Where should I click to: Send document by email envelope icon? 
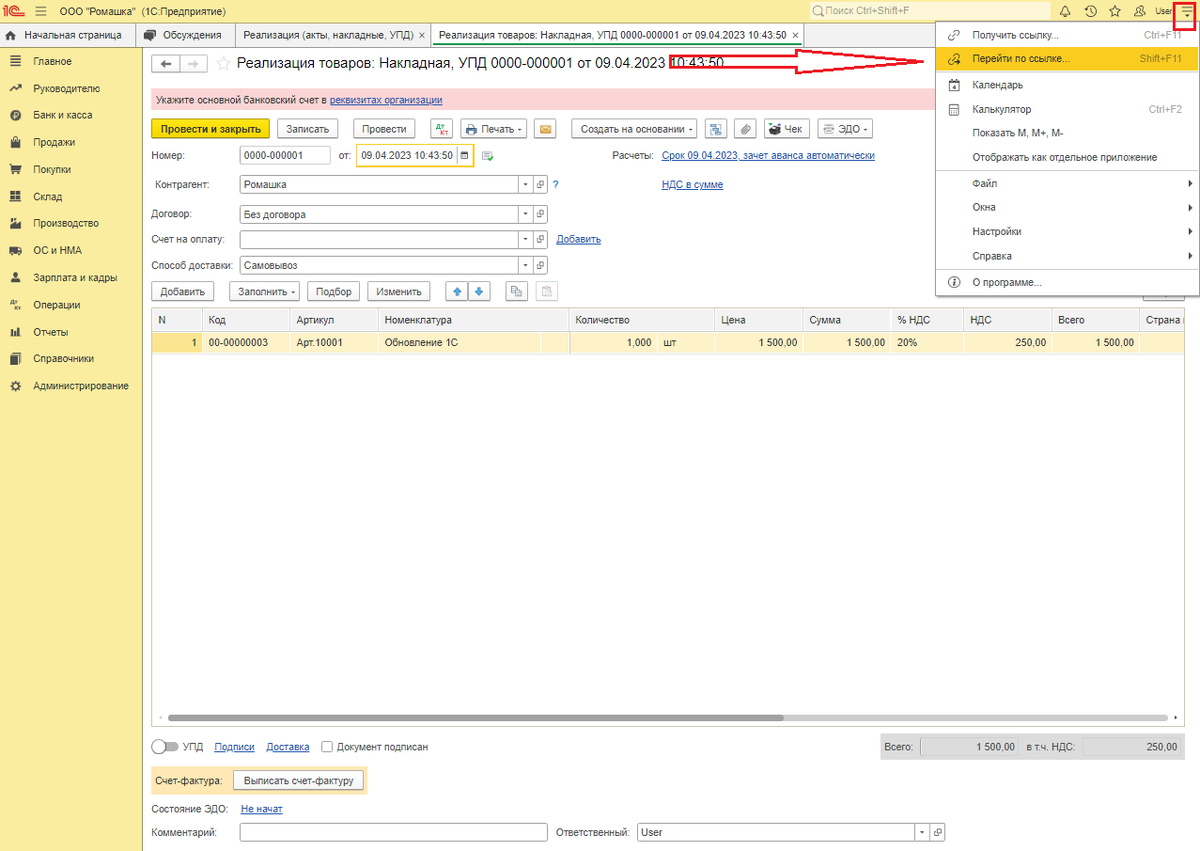[545, 129]
